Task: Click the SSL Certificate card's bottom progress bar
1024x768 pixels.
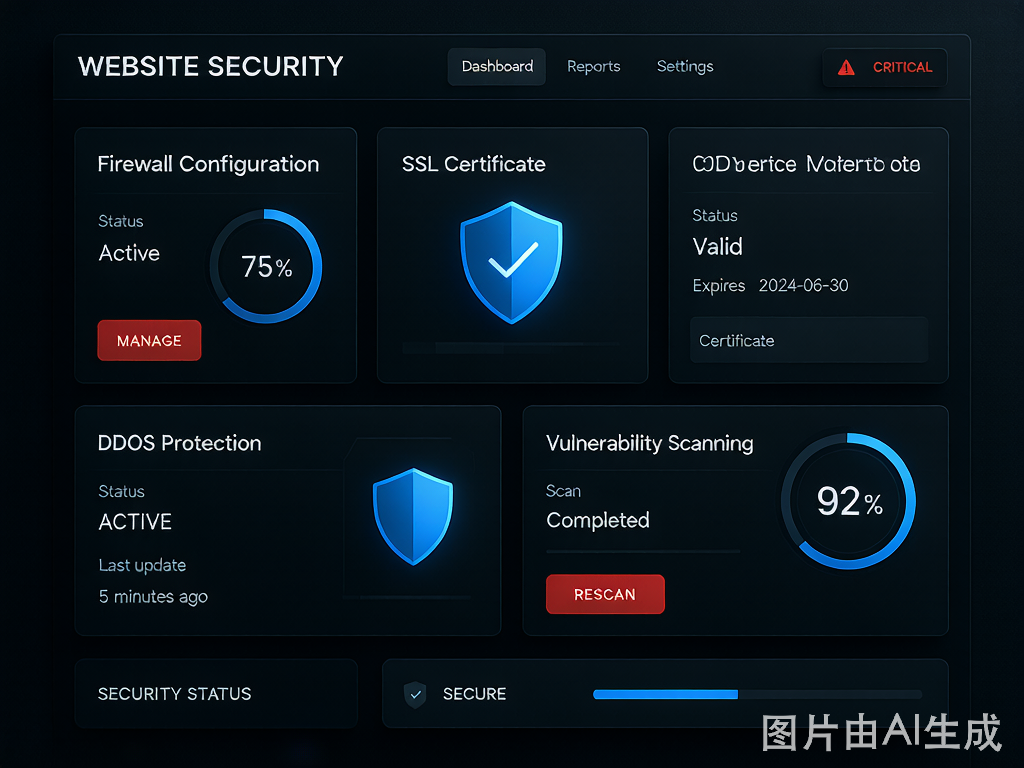Action: pyautogui.click(x=511, y=347)
